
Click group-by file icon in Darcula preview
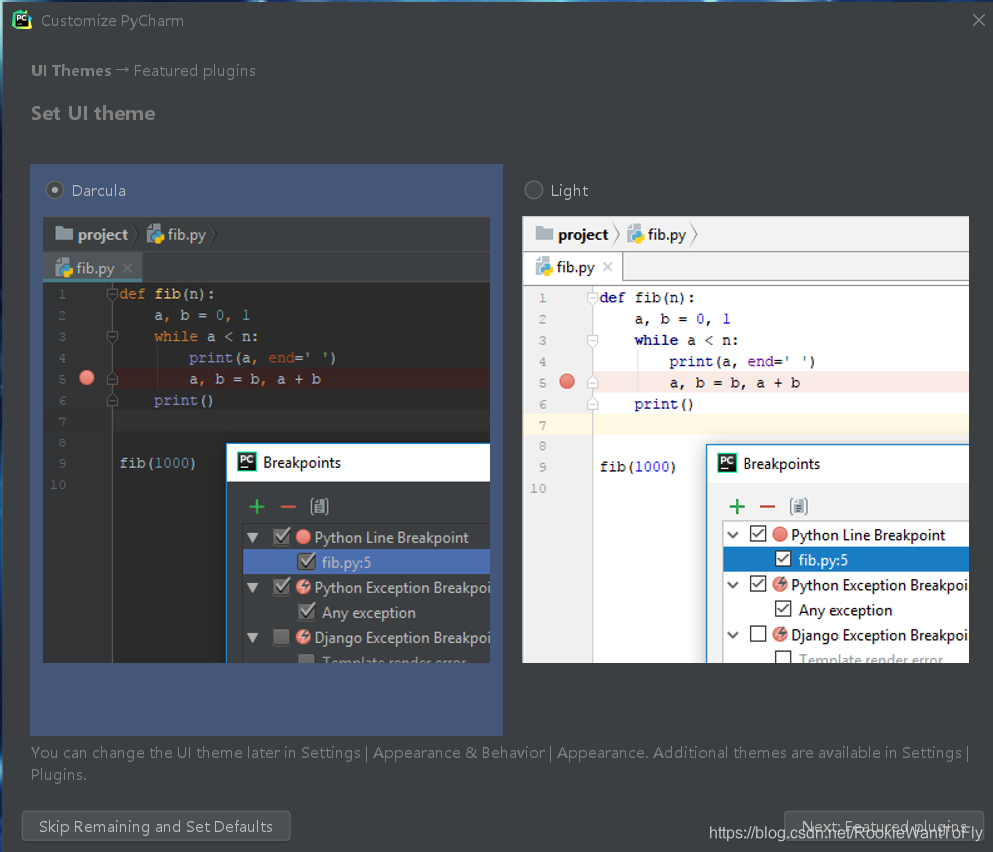click(x=319, y=506)
